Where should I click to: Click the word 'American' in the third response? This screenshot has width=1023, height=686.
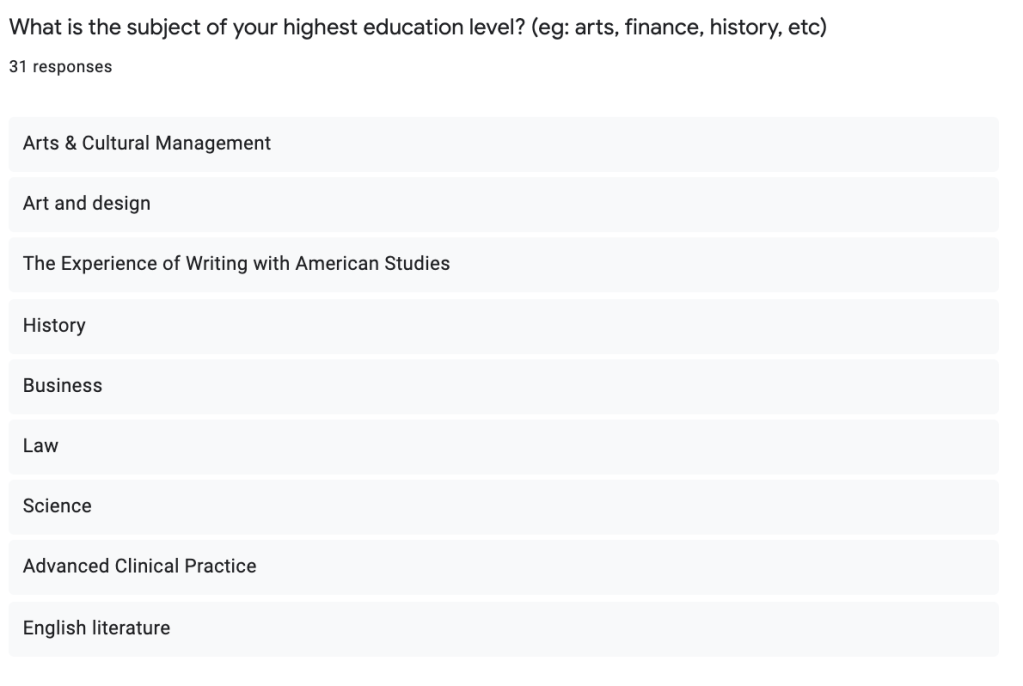point(337,264)
